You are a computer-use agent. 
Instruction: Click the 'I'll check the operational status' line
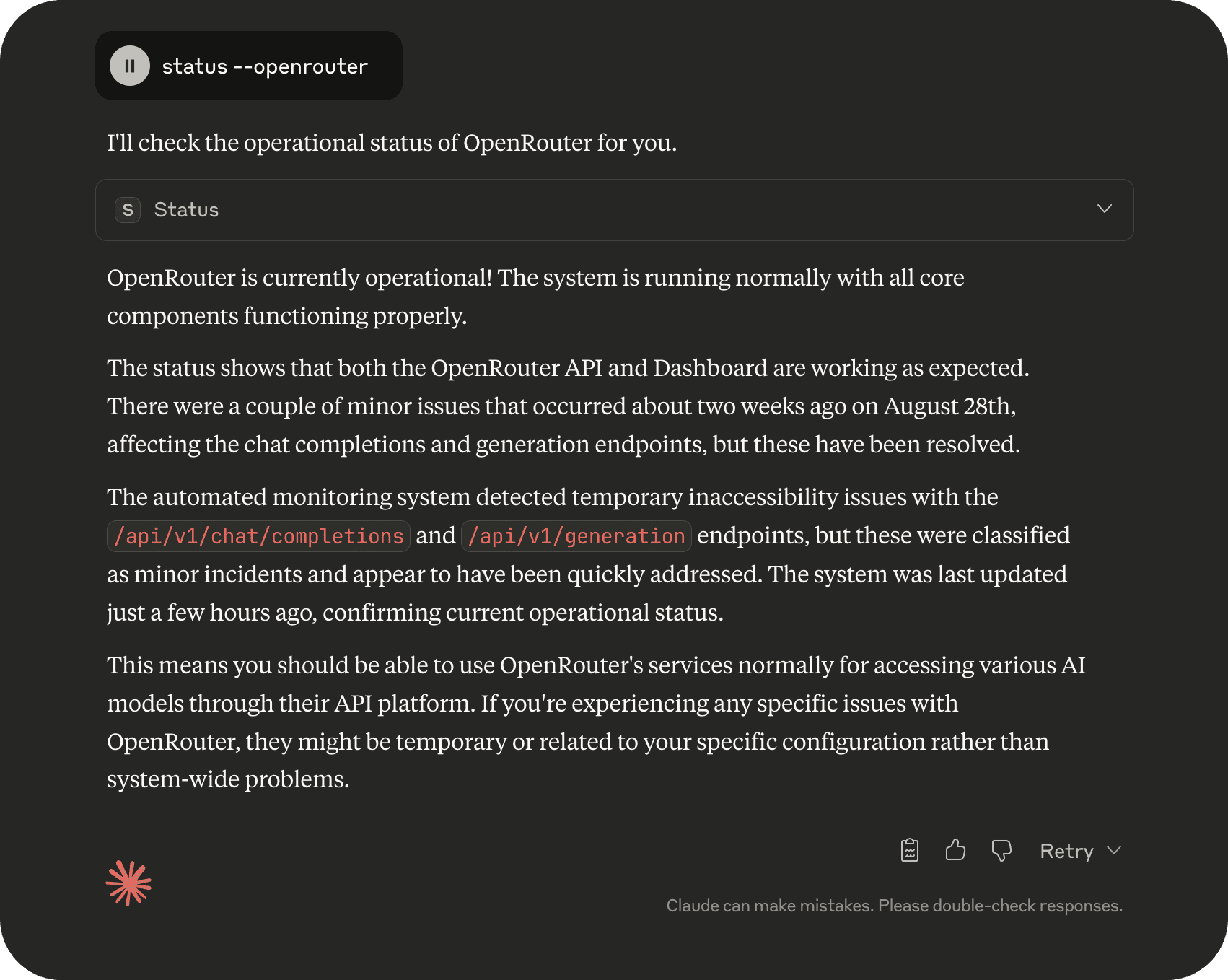(x=392, y=143)
